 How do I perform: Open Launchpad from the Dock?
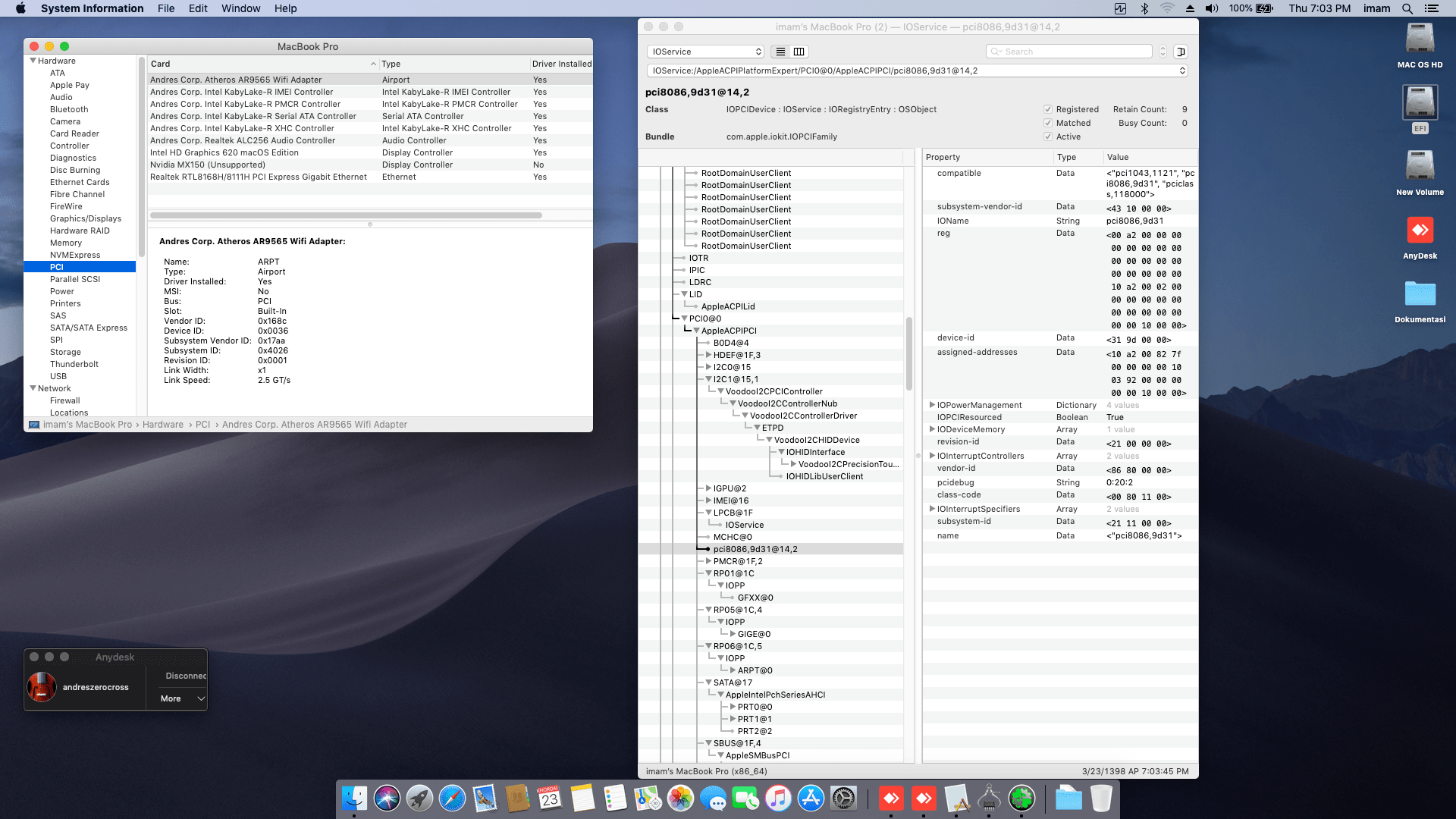[419, 798]
